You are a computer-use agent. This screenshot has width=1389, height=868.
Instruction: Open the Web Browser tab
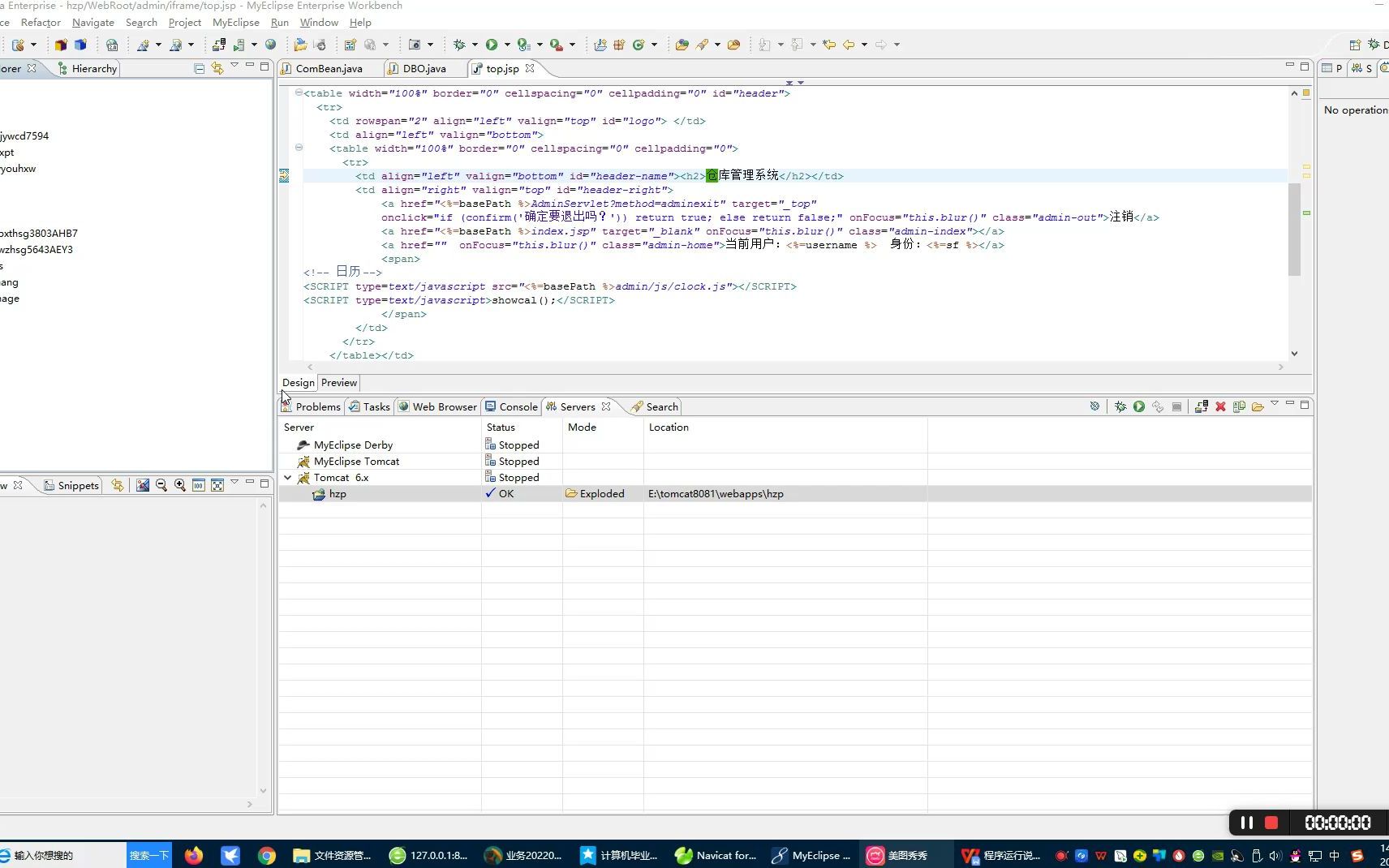(x=438, y=407)
